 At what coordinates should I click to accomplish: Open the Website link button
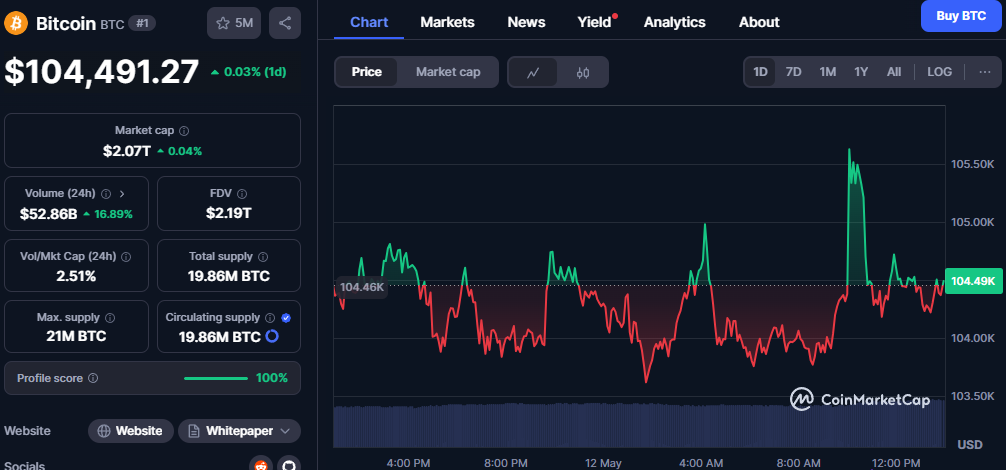131,431
